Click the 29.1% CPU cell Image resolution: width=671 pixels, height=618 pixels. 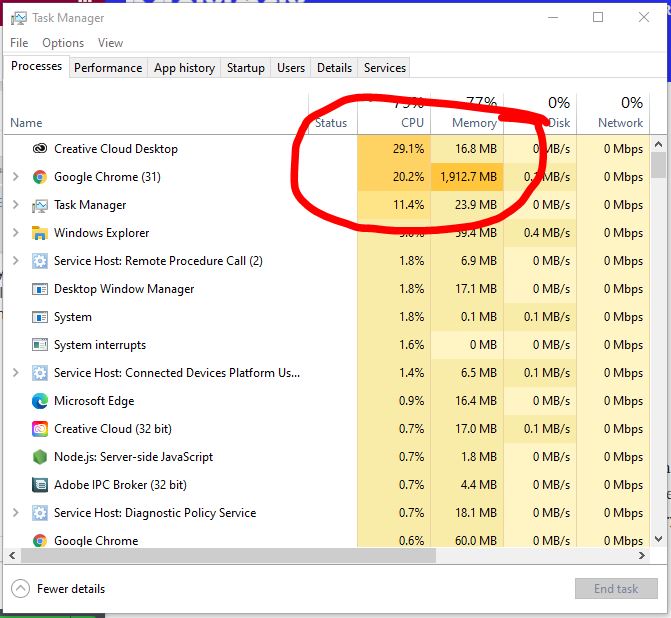click(x=394, y=149)
